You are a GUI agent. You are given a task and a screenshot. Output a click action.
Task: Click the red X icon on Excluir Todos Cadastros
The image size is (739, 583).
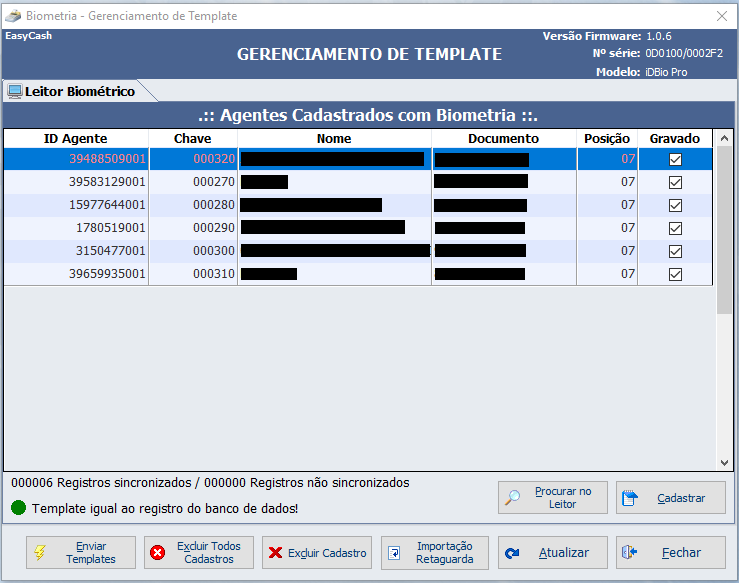point(157,553)
